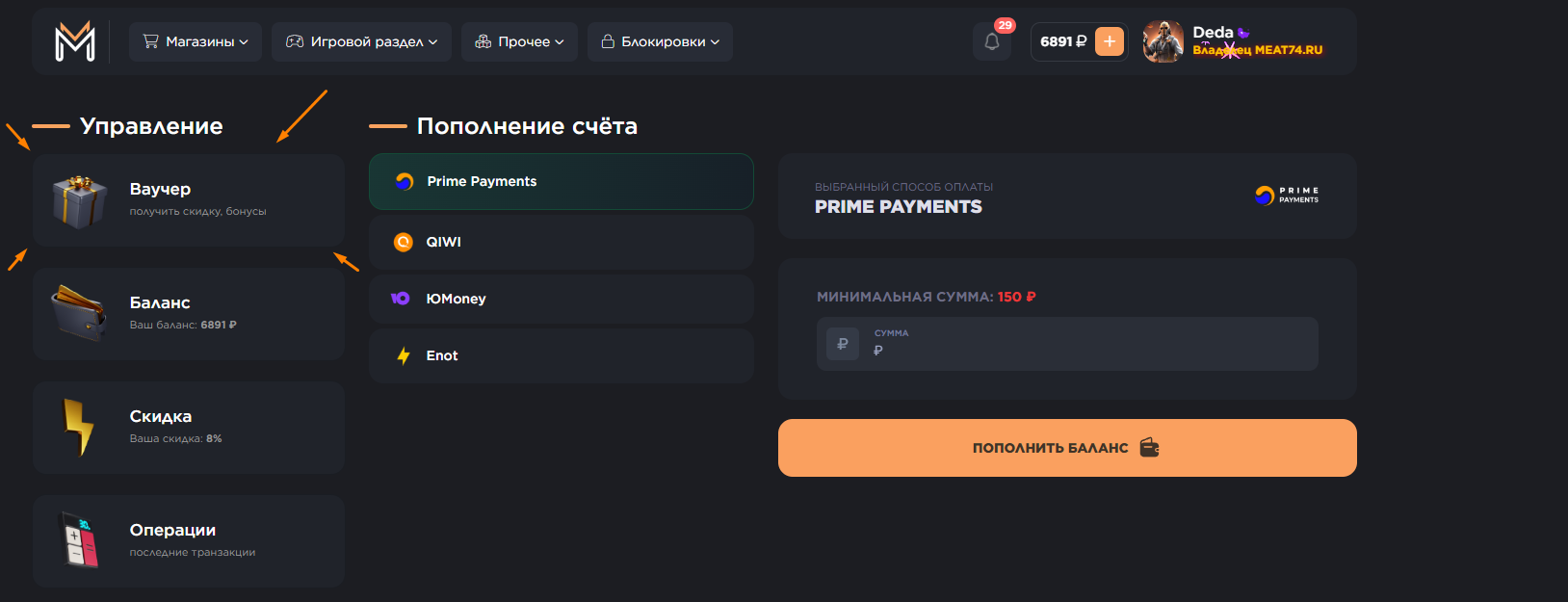1568x602 pixels.
Task: Open Операции to view recent transactions
Action: click(189, 540)
